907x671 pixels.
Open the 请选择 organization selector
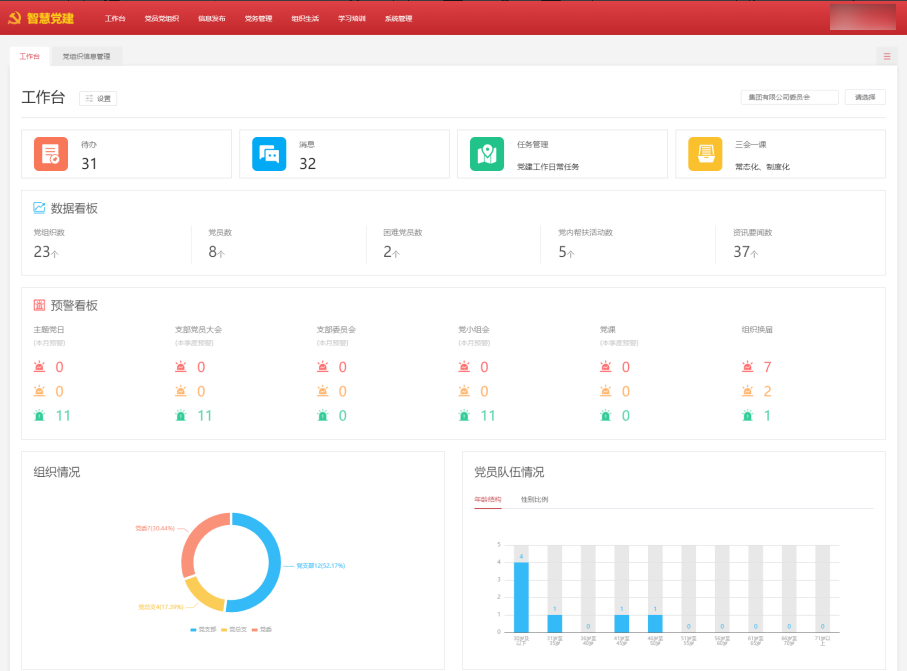point(864,97)
